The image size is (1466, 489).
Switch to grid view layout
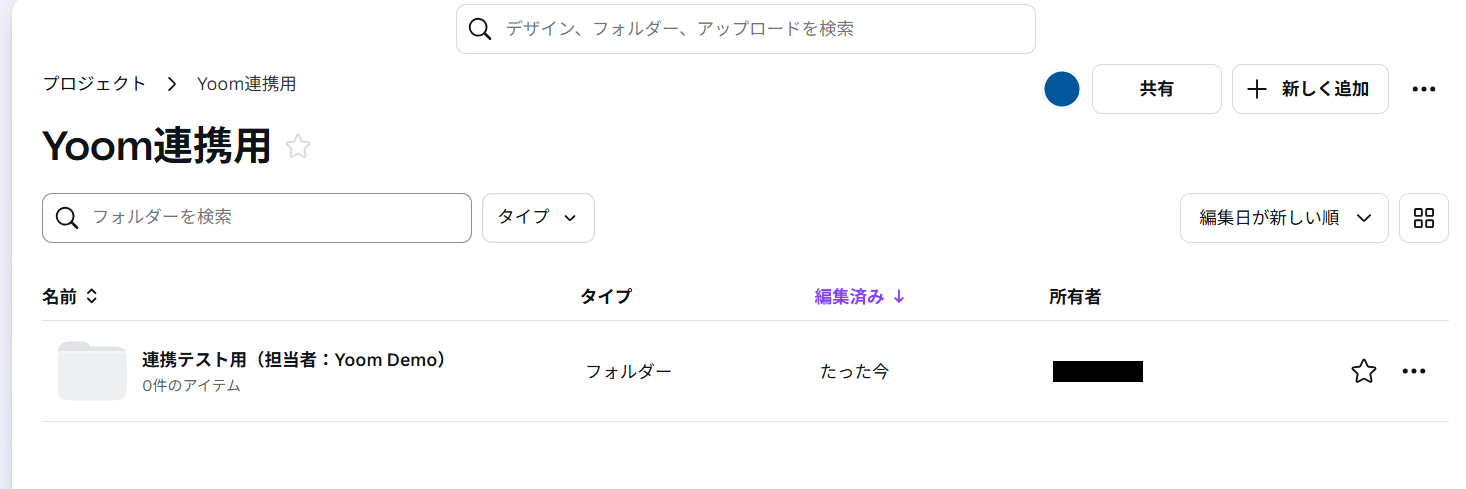click(x=1423, y=218)
